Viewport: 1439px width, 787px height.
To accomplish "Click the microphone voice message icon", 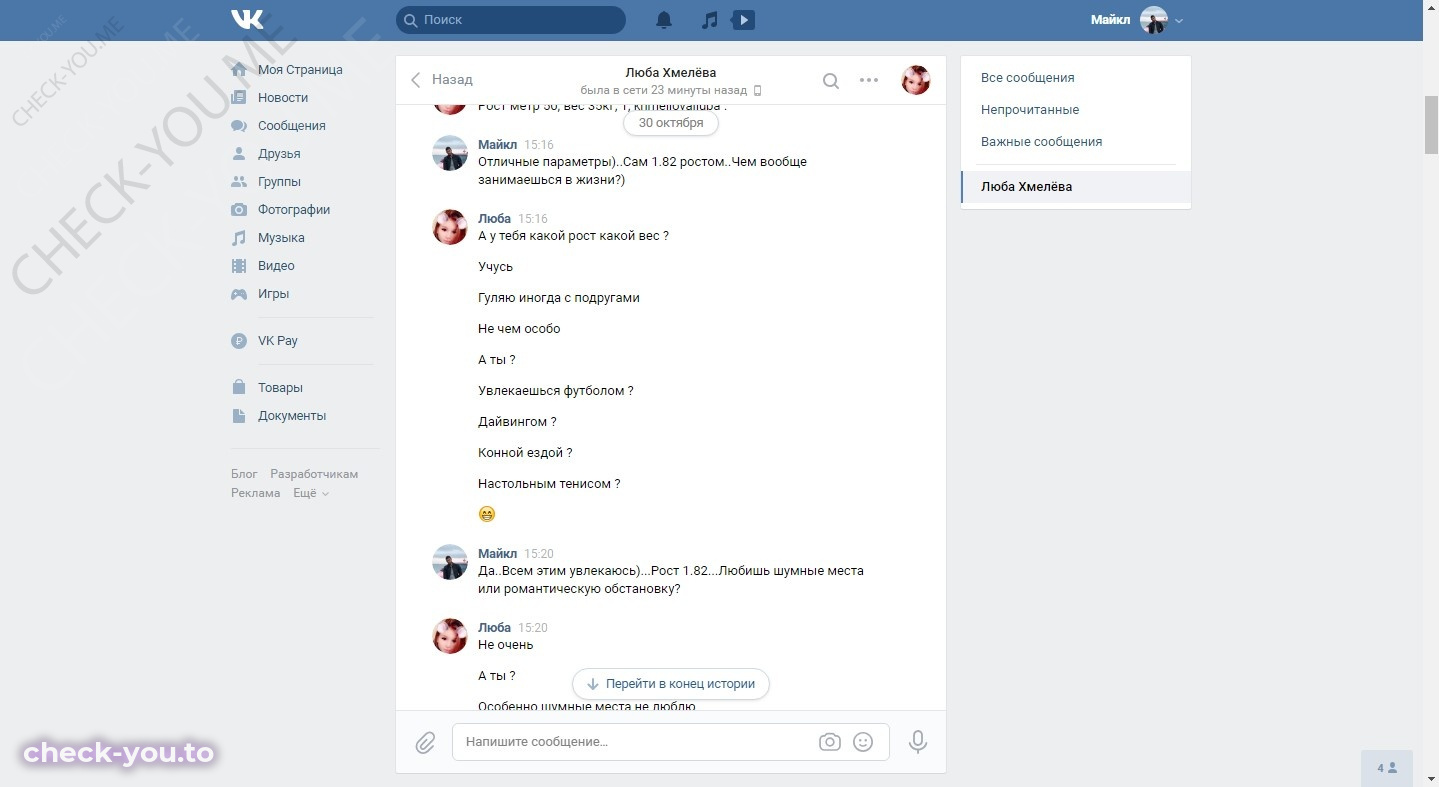I will click(x=918, y=742).
